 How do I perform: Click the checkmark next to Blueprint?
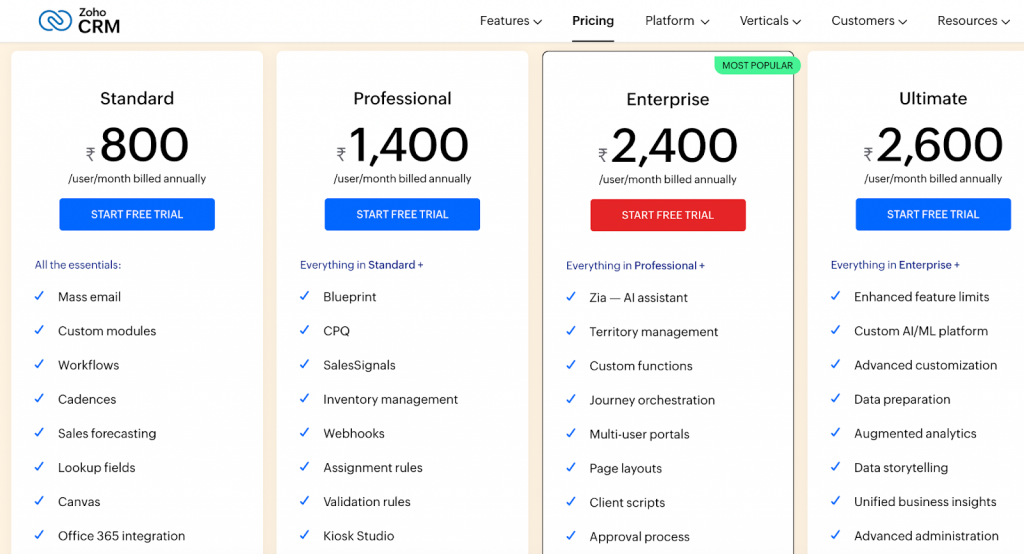[304, 296]
